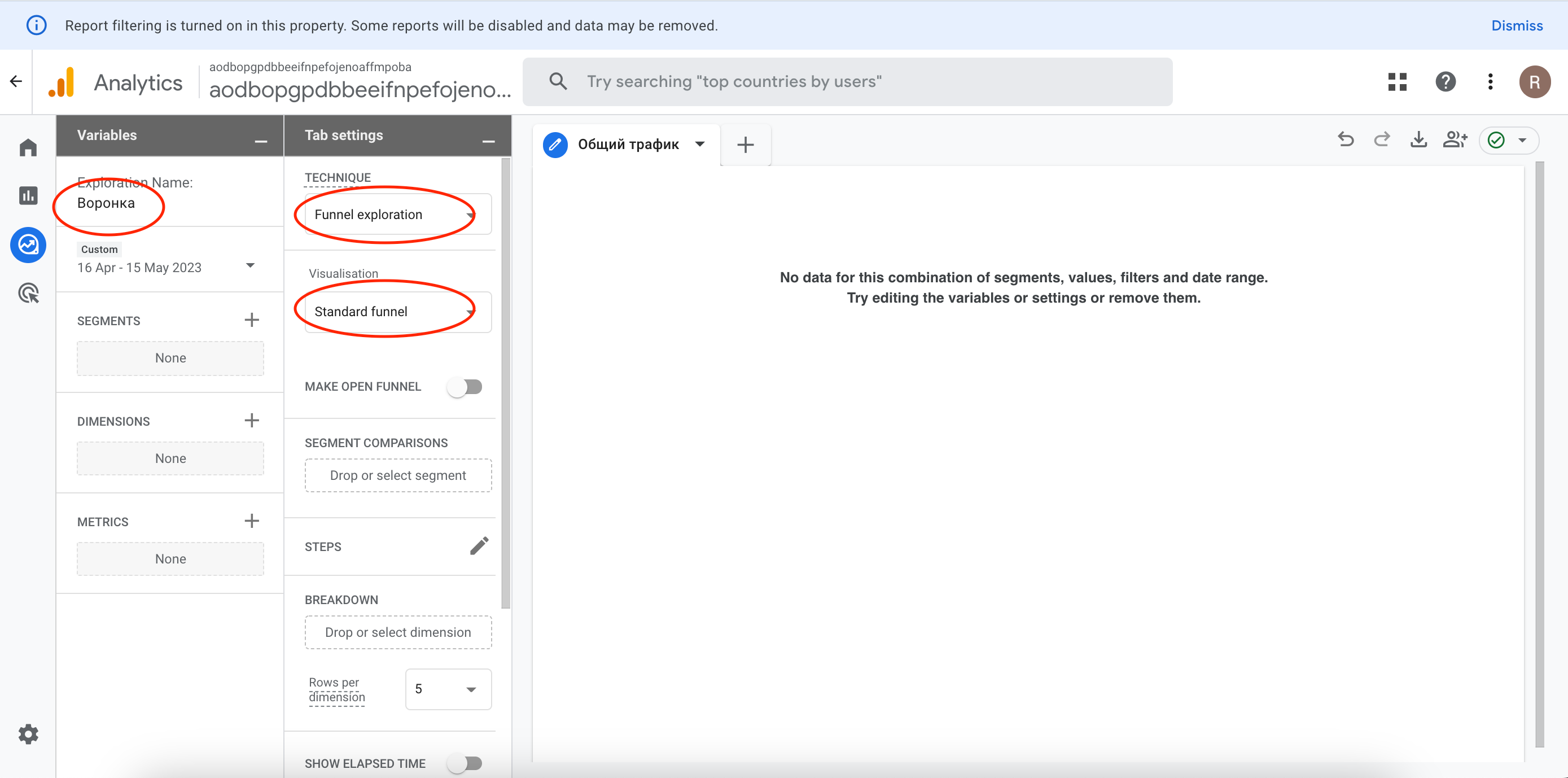This screenshot has width=1568, height=778.
Task: Select the Общий трафик tab
Action: pyautogui.click(x=628, y=145)
